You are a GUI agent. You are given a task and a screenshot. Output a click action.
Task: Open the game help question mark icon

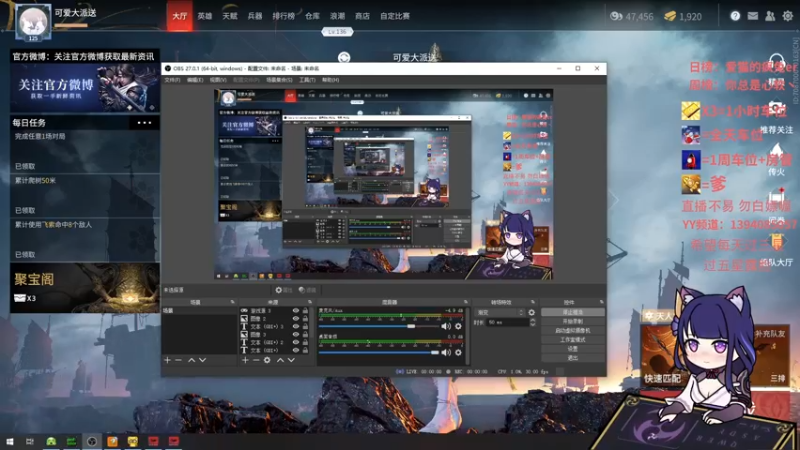735,16
